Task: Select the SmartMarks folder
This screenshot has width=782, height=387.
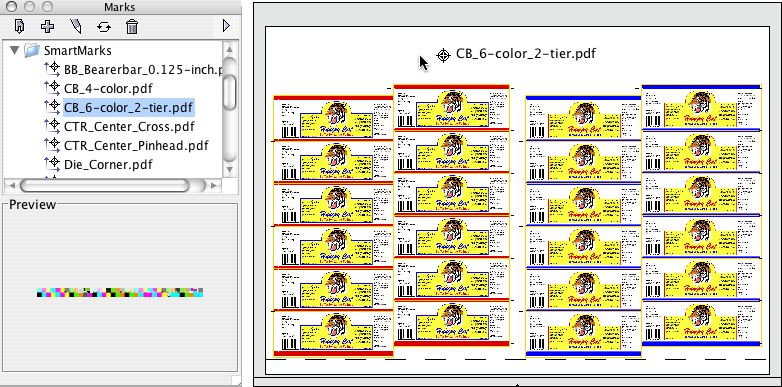Action: (77, 50)
